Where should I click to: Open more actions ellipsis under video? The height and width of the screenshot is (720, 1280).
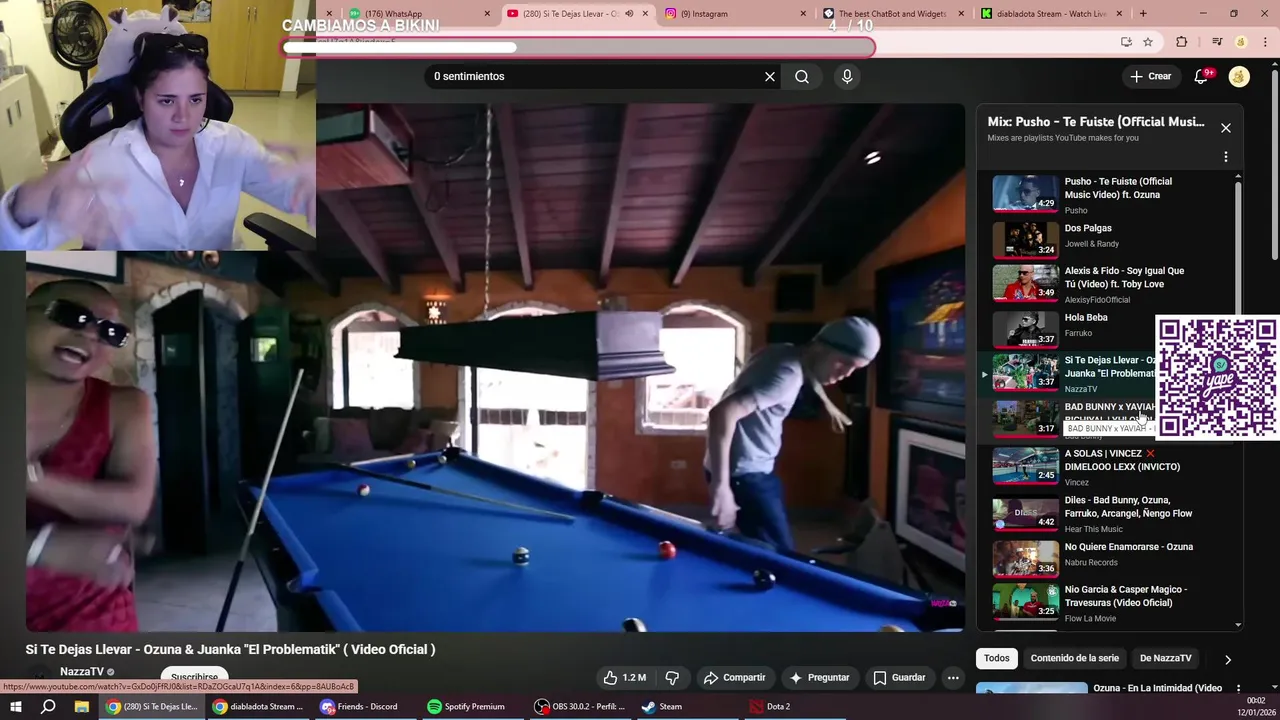953,678
